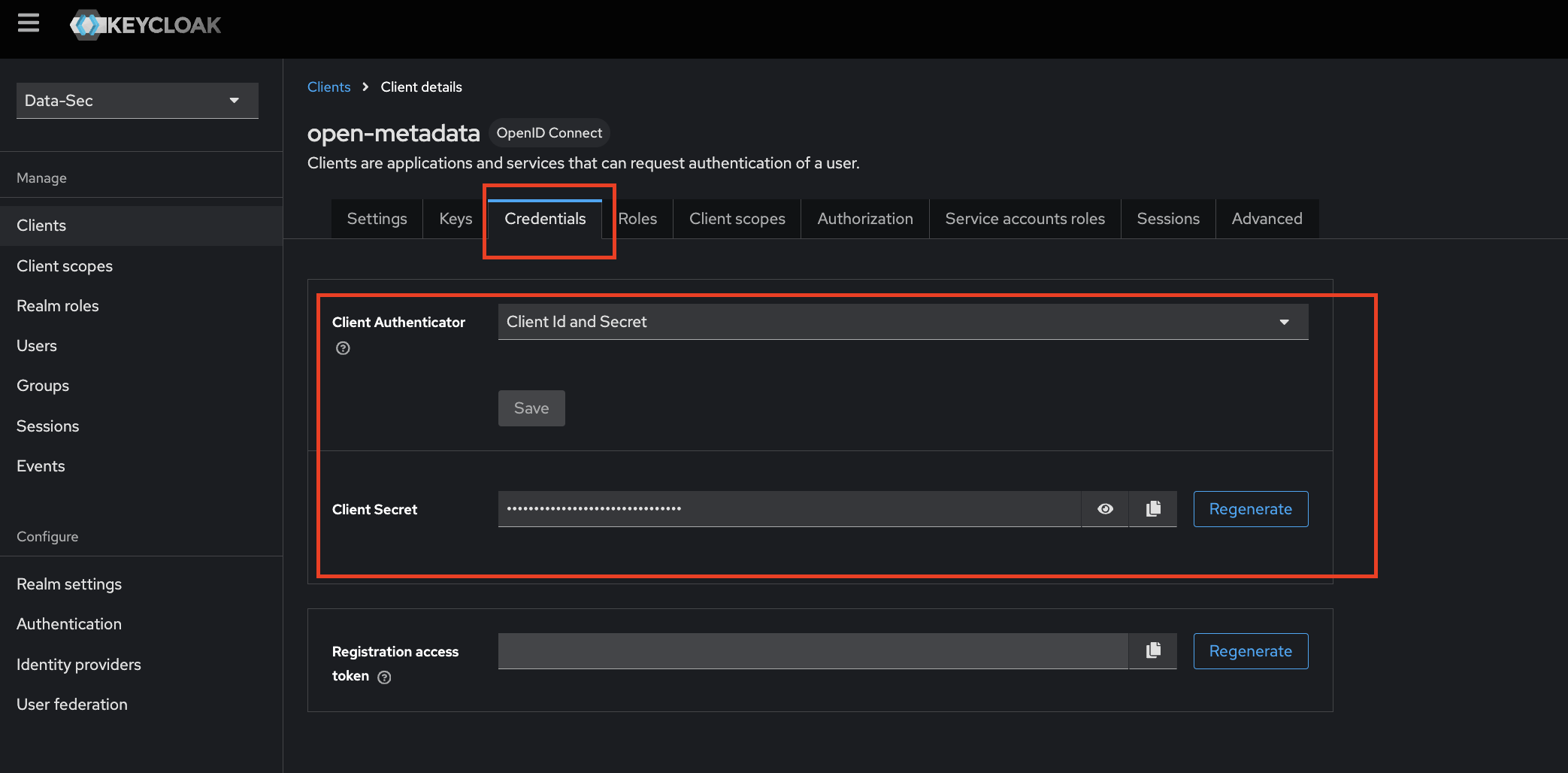This screenshot has width=1568, height=773.
Task: Regenerate the Registration access token
Action: 1250,651
